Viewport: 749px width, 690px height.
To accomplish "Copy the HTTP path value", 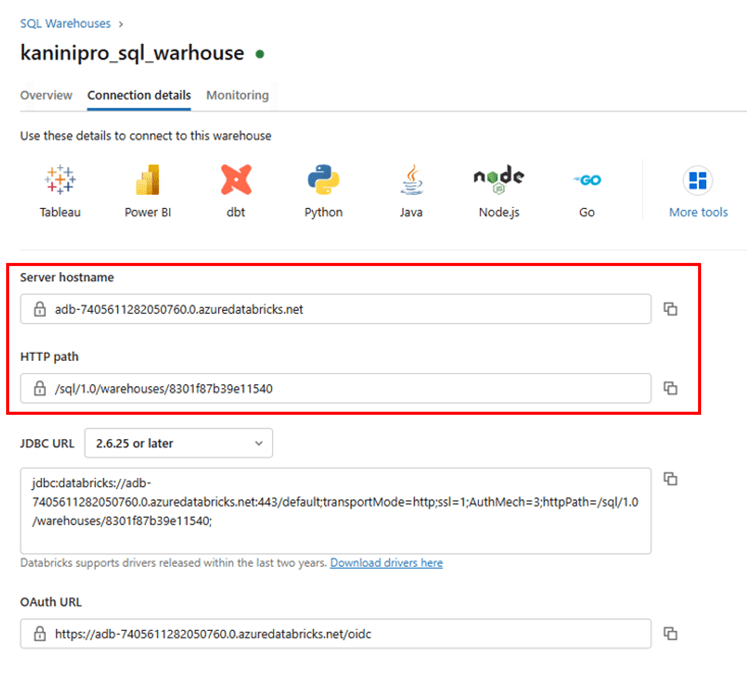I will pos(671,388).
